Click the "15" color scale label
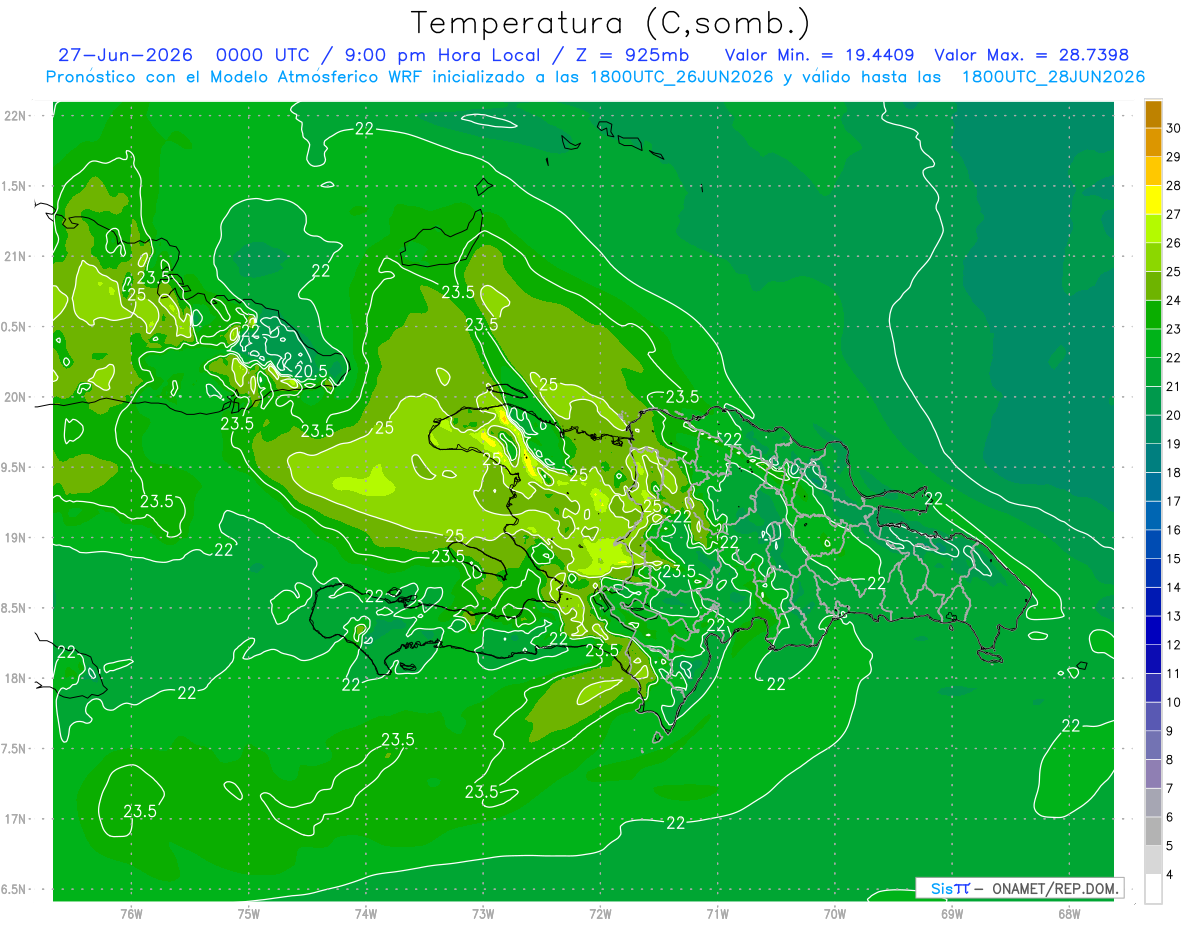 (x=1174, y=559)
